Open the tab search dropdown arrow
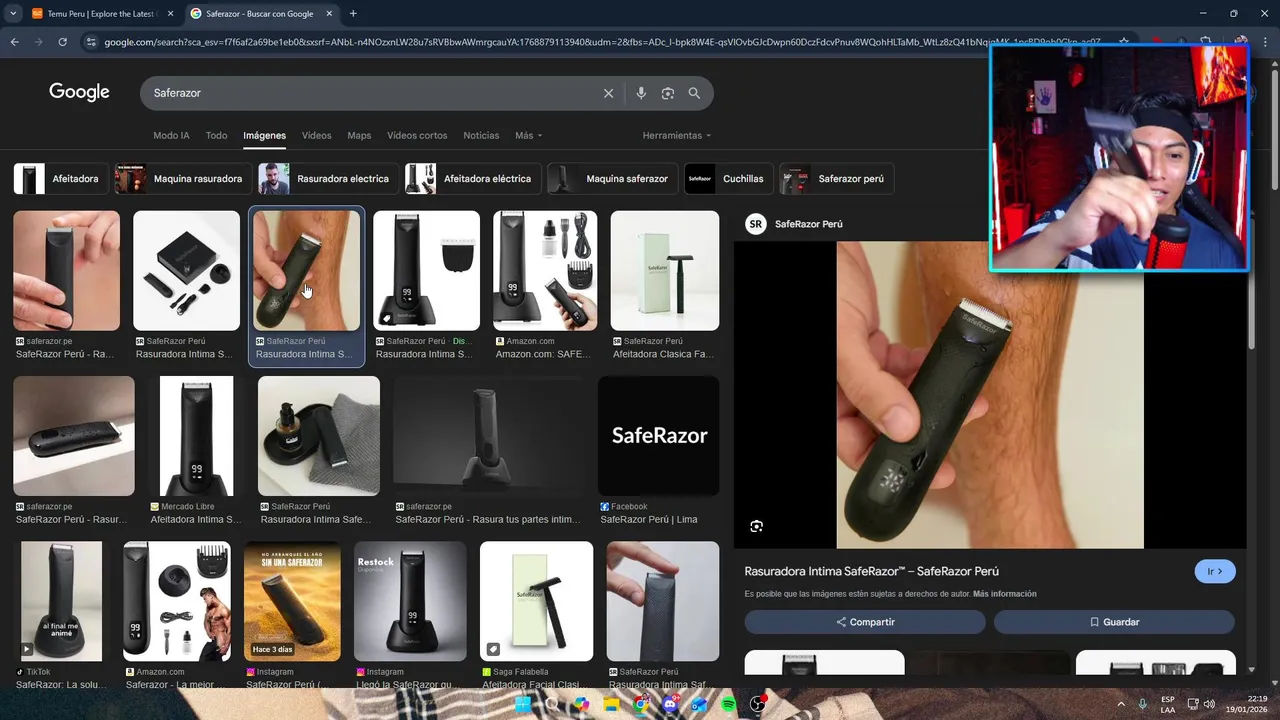The width and height of the screenshot is (1280, 720). click(12, 13)
